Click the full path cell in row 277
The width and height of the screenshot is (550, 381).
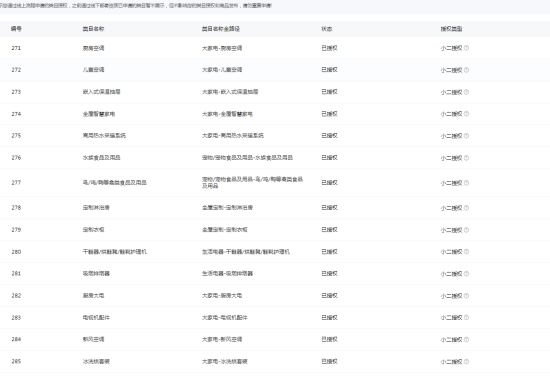pos(252,182)
